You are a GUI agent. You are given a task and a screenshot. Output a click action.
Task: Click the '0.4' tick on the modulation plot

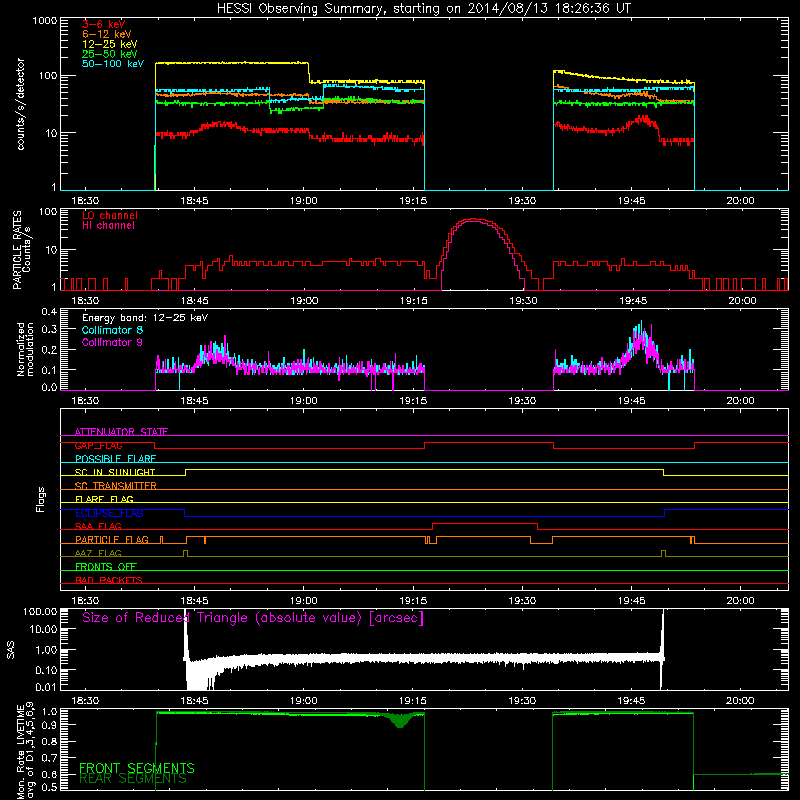click(49, 312)
